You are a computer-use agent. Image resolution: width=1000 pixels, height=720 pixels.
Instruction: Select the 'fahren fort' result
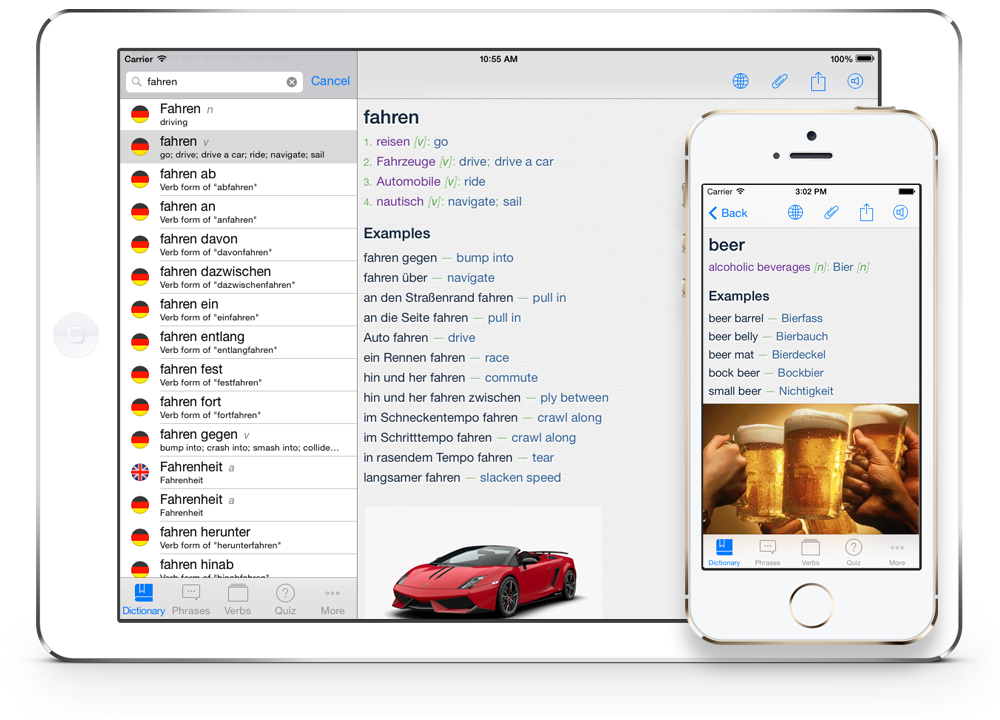(x=239, y=407)
